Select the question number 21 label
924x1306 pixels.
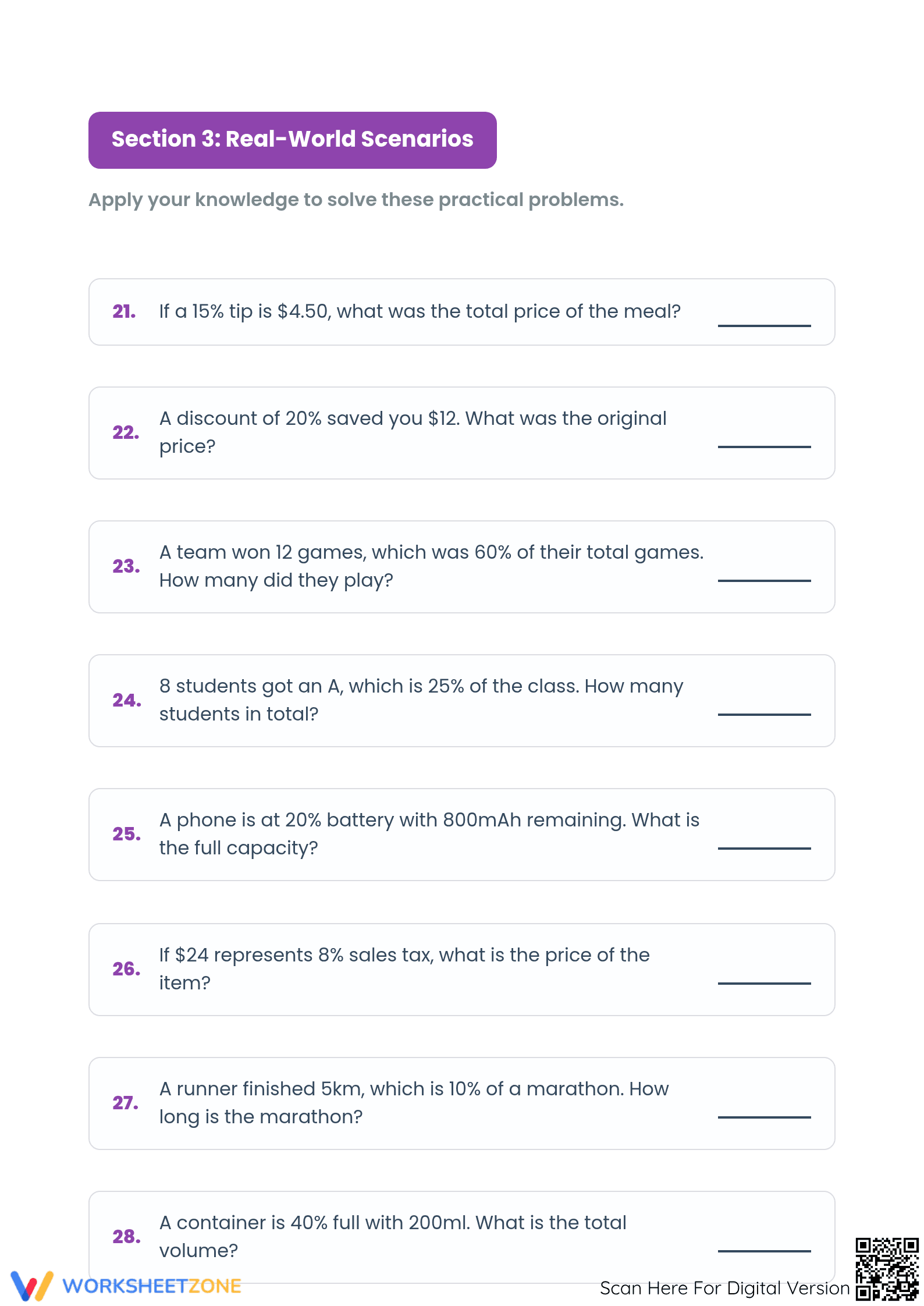coord(125,311)
